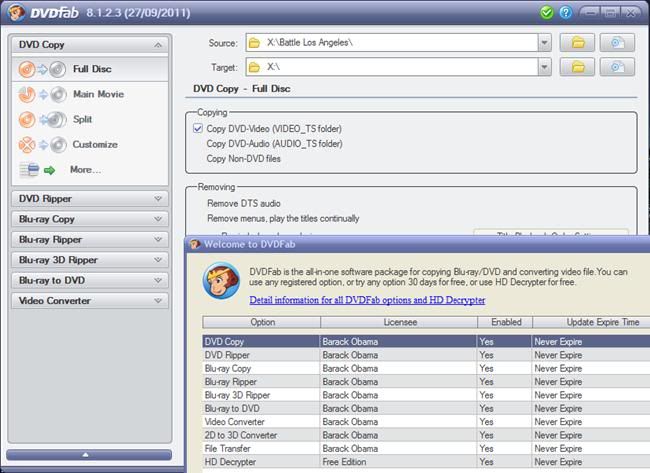The height and width of the screenshot is (473, 650).
Task: Select the DVD Copy row in license table
Action: 426,342
